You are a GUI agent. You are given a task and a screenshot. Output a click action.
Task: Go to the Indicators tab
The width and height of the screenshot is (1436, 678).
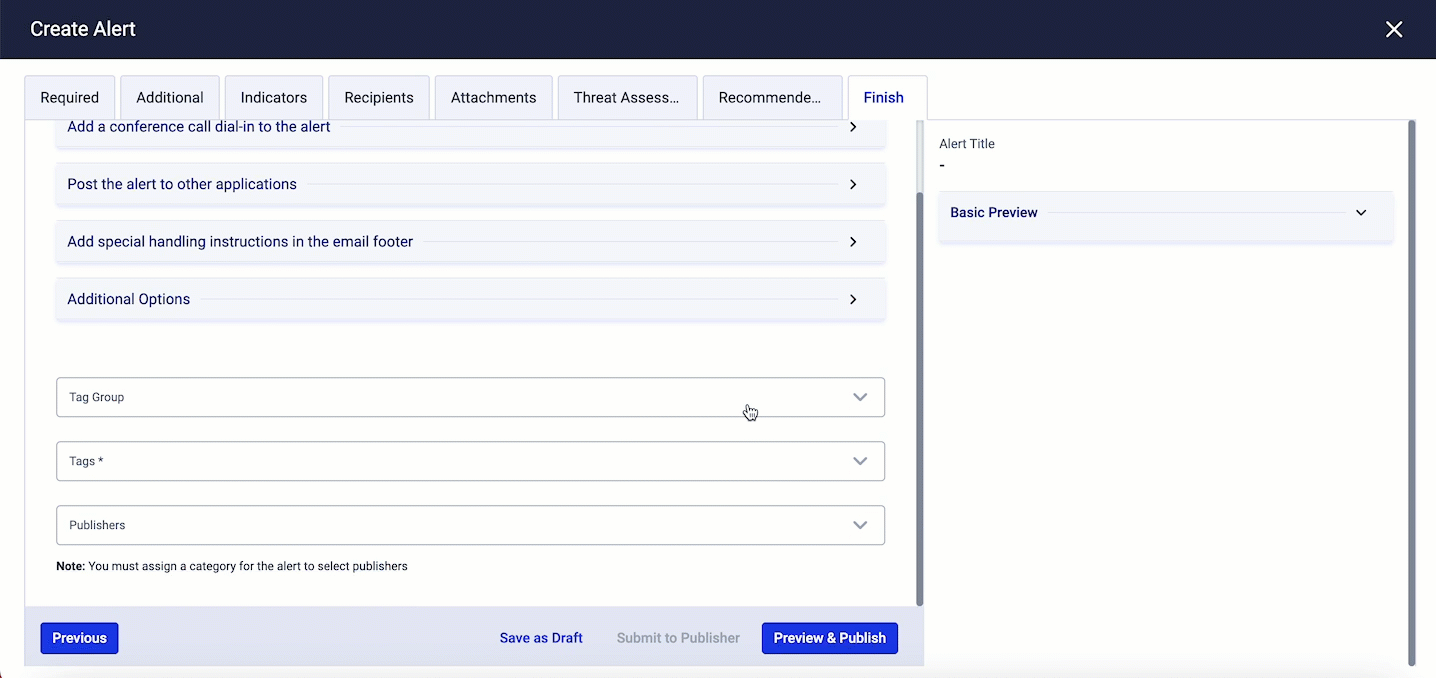click(273, 98)
